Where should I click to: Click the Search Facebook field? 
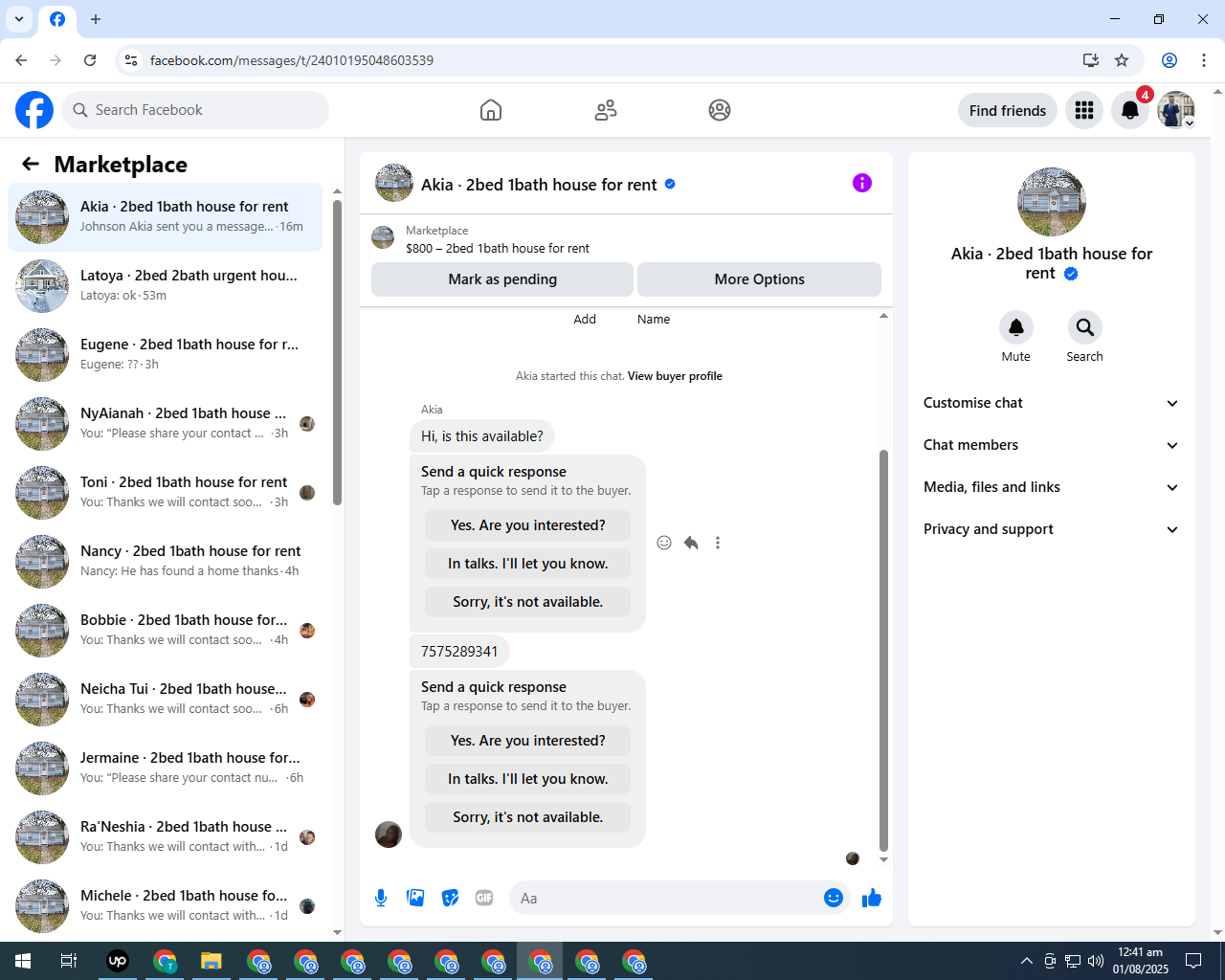coord(195,110)
